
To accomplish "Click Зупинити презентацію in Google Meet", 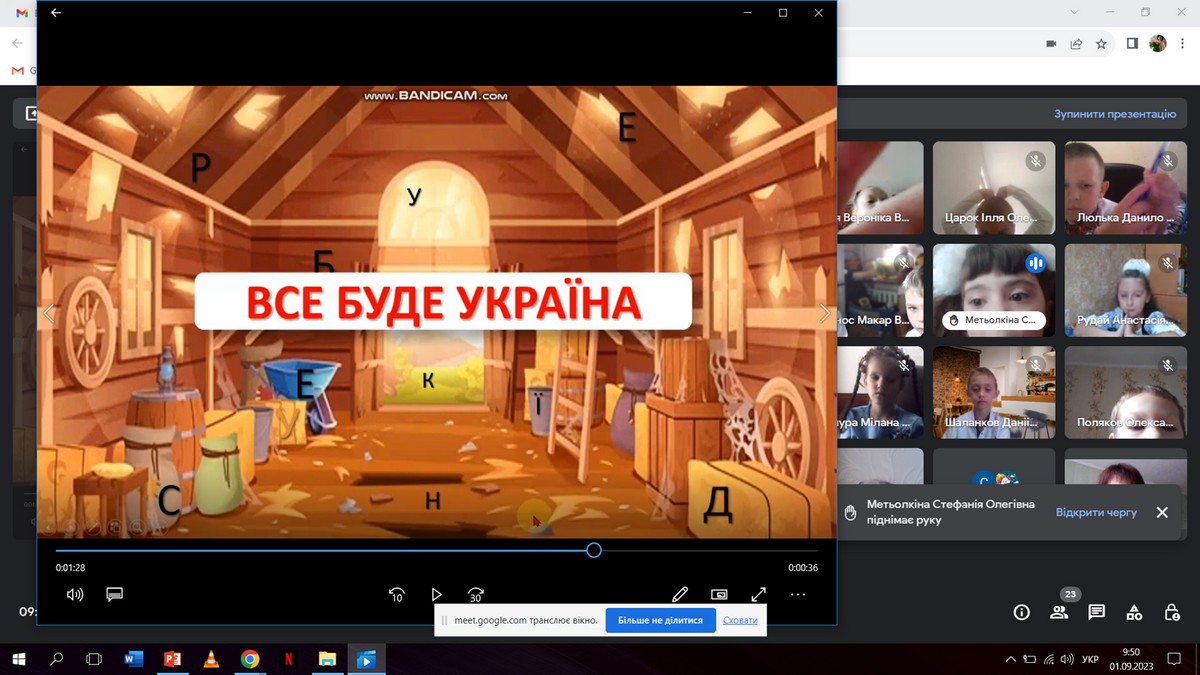I will tap(1115, 114).
